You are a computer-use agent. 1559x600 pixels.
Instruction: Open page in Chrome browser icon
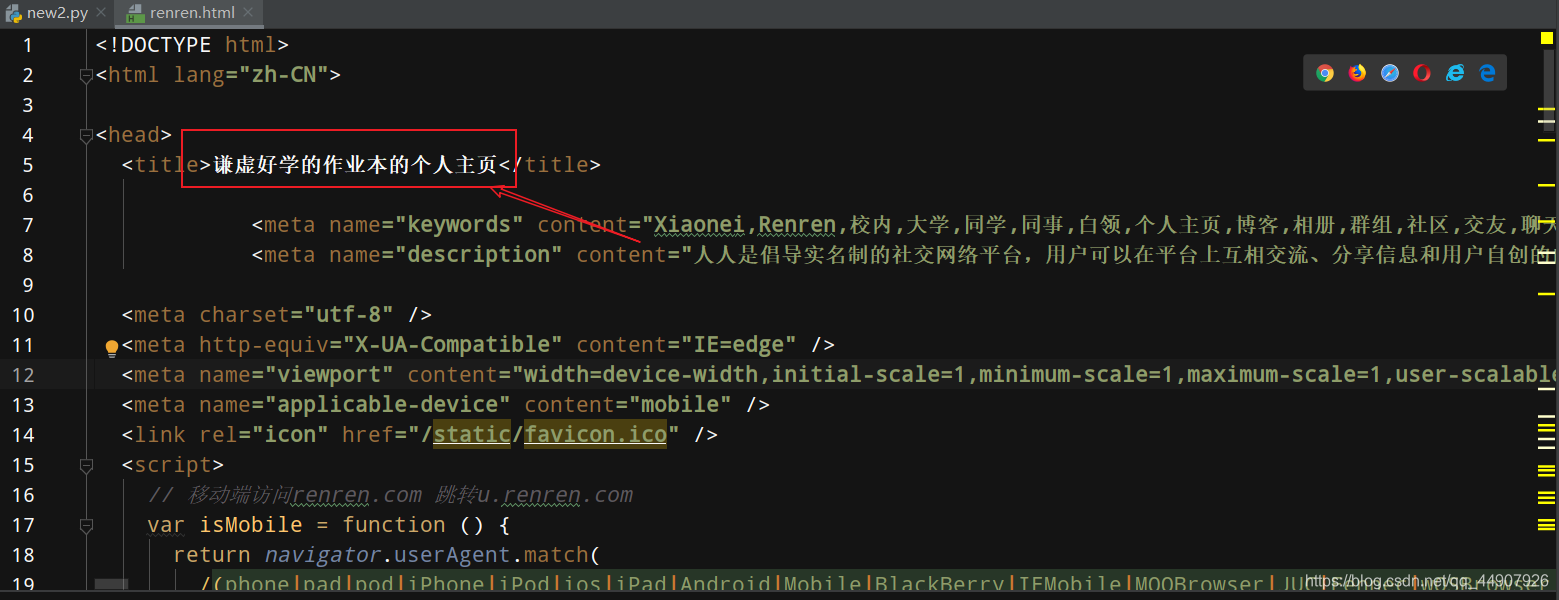coord(1325,73)
